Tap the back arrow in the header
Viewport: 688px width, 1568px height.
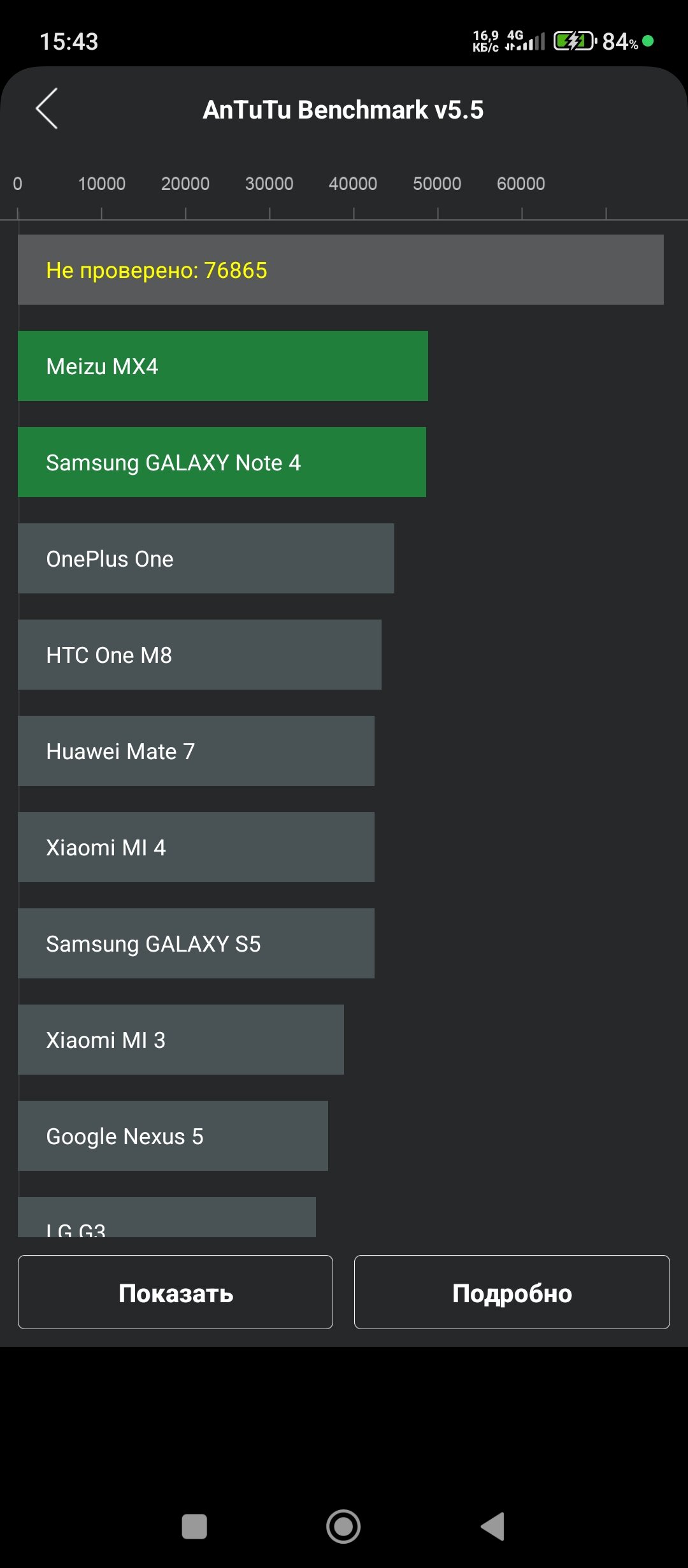[47, 109]
